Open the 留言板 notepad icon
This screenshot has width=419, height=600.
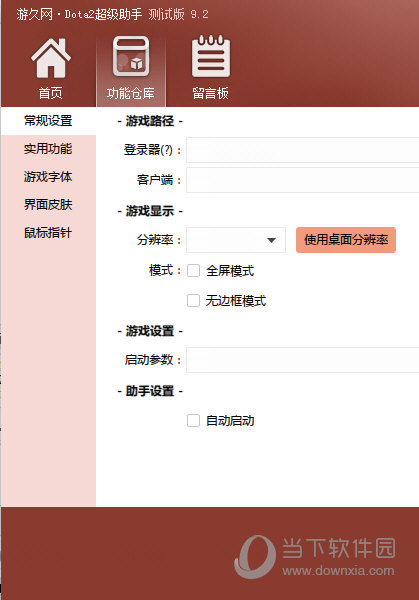tap(211, 56)
